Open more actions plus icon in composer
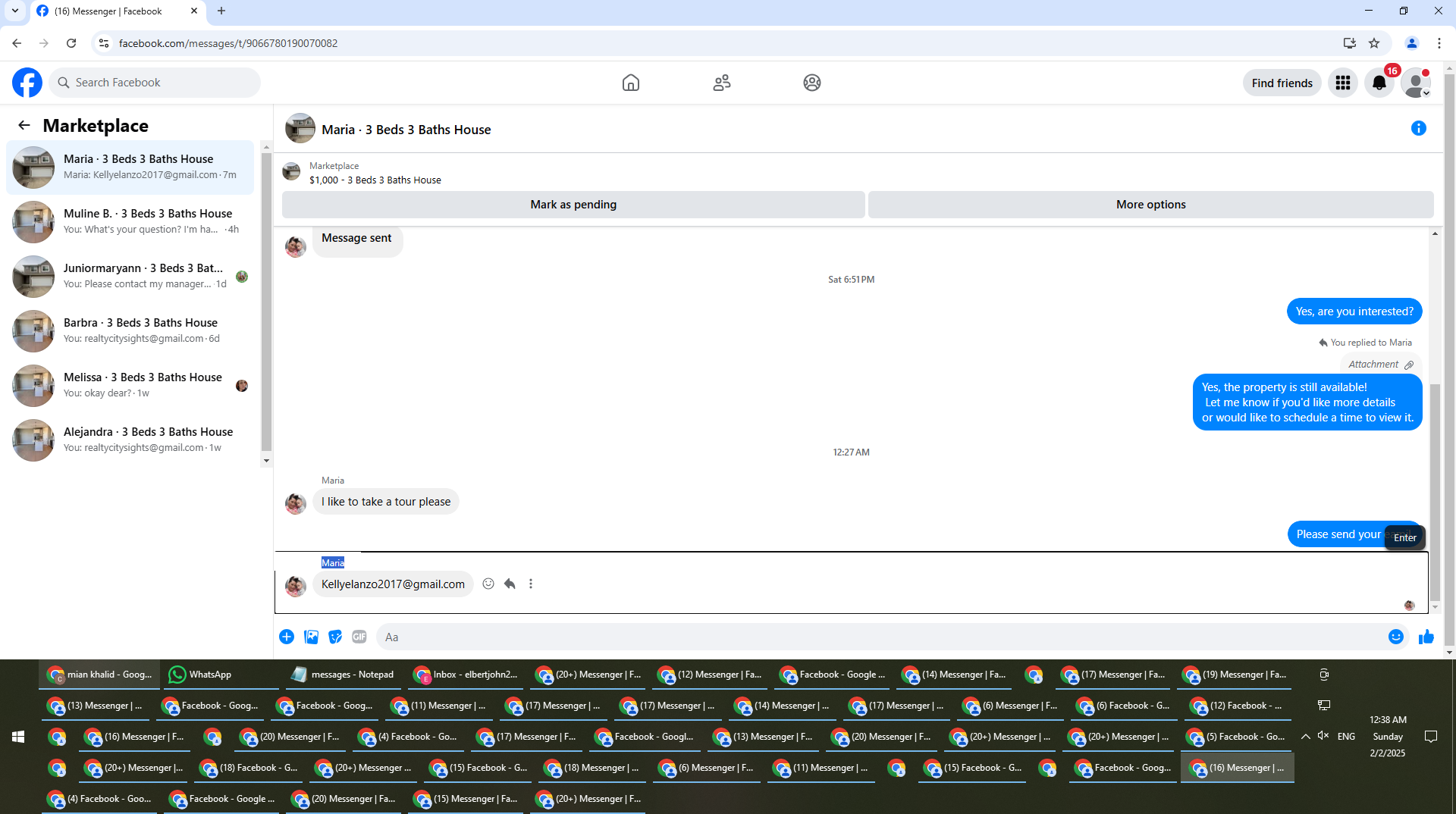 click(x=287, y=637)
